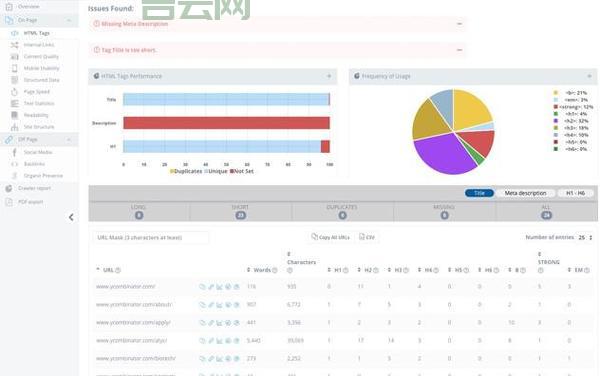Open the PDF export icon
This screenshot has width=600, height=376.
(x=9, y=202)
